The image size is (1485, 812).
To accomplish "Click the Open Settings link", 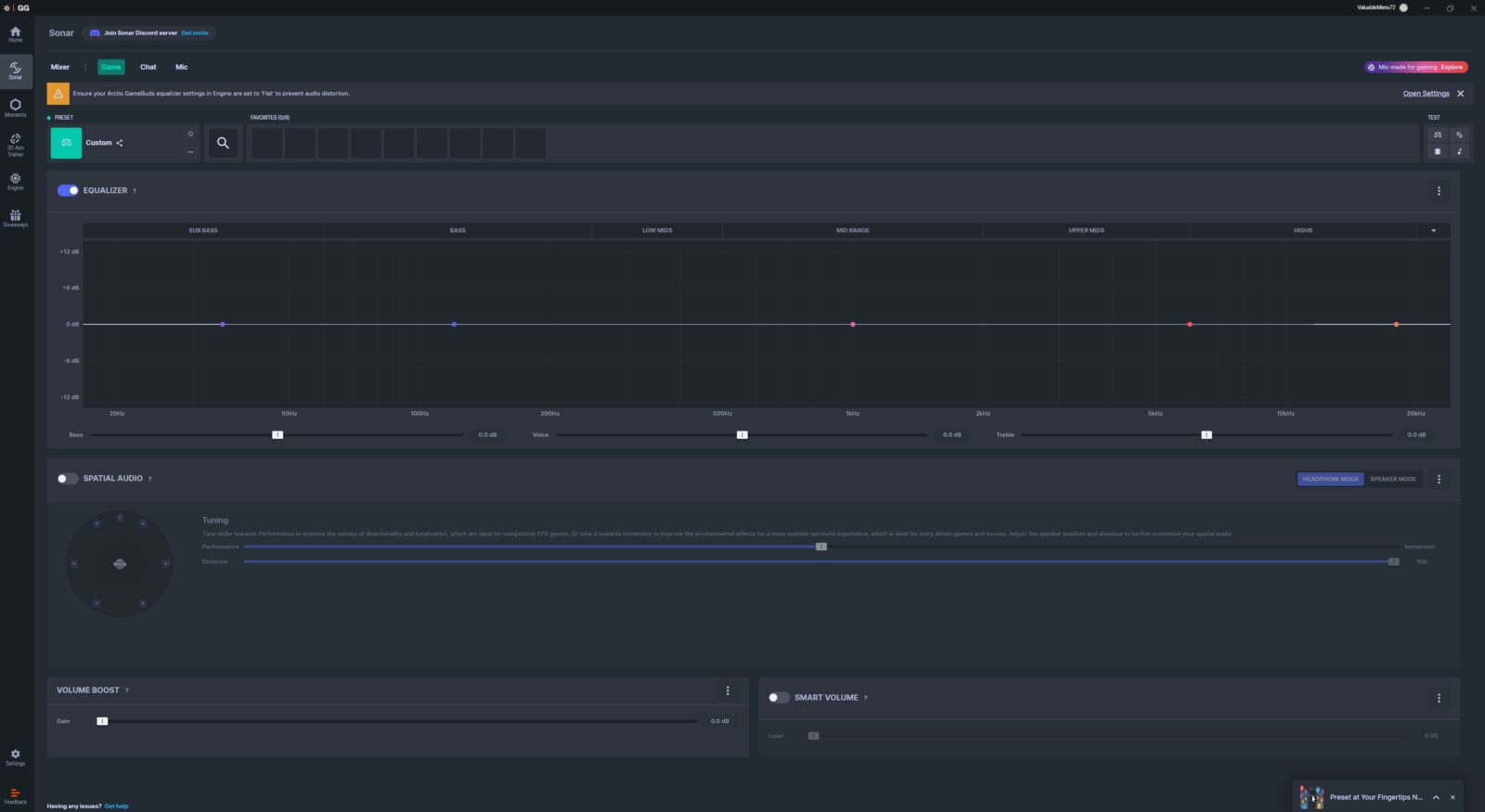I will (x=1426, y=94).
